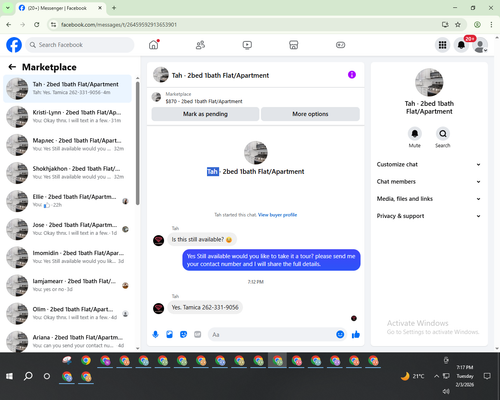The width and height of the screenshot is (500, 400).
Task: Send a thumbs-up like
Action: (356, 334)
